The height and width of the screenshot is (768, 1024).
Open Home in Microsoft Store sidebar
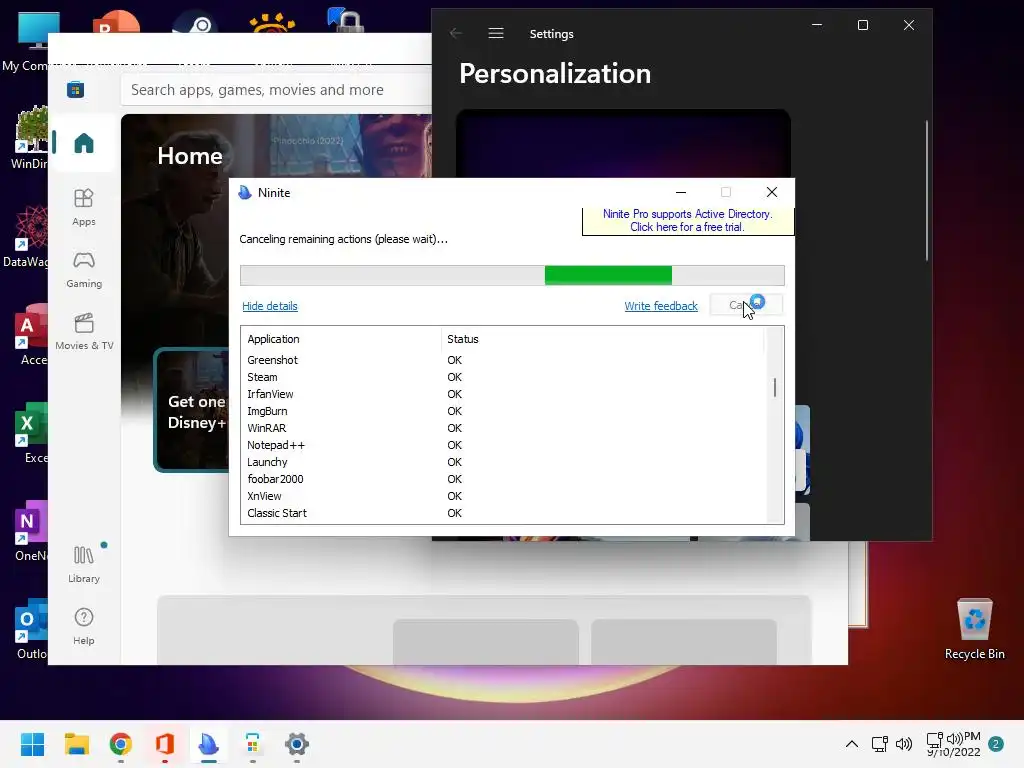[x=84, y=143]
